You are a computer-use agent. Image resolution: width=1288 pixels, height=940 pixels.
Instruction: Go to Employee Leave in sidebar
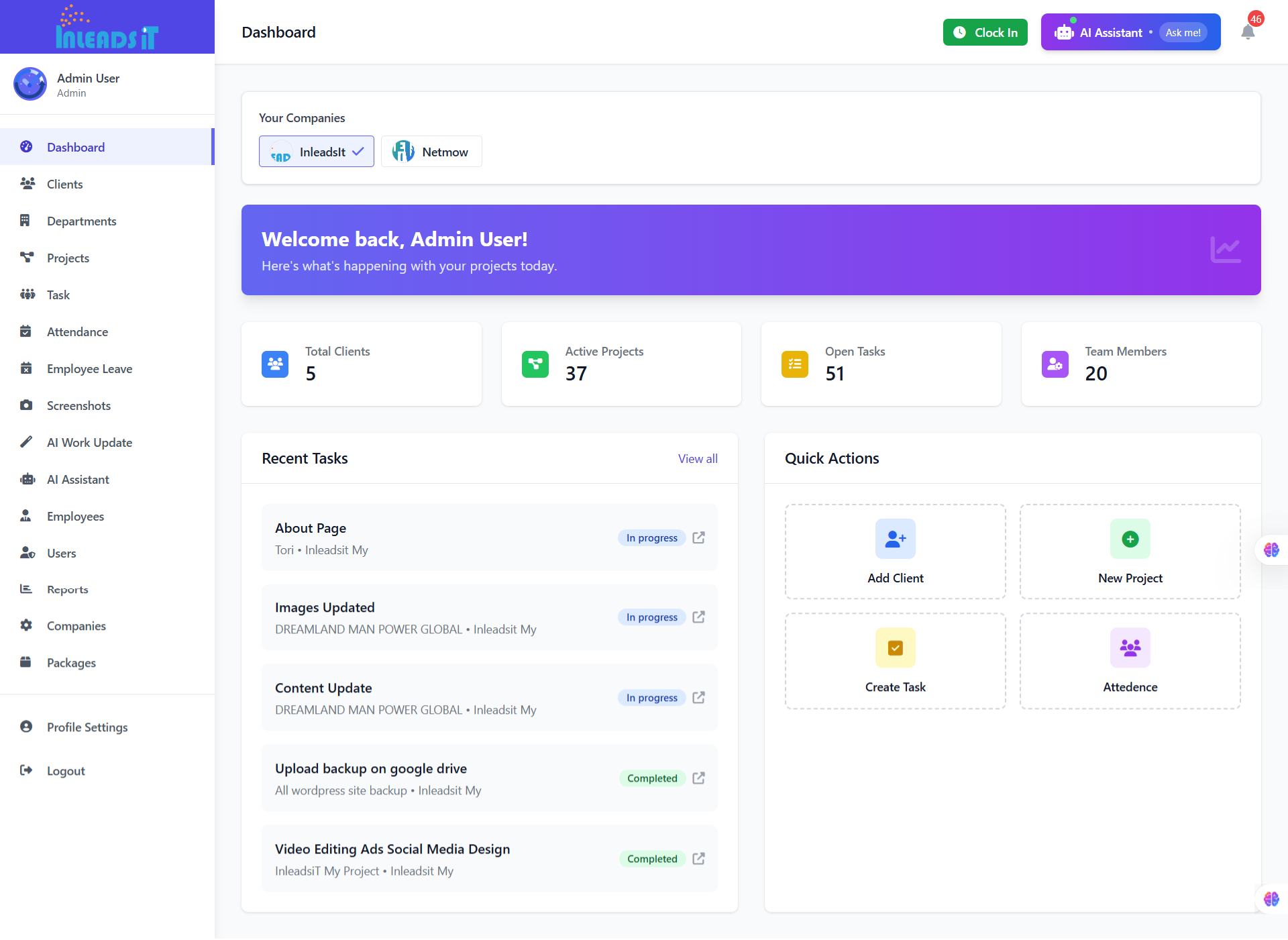[89, 368]
